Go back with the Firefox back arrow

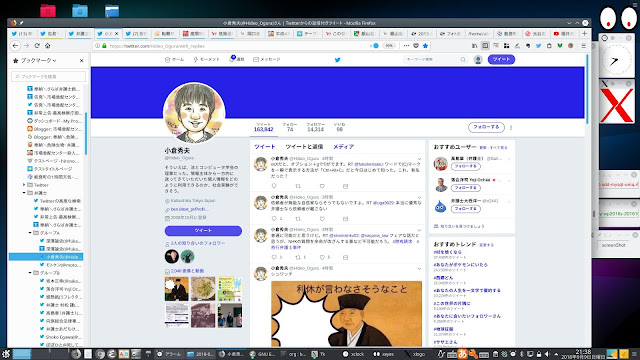[x=15, y=46]
